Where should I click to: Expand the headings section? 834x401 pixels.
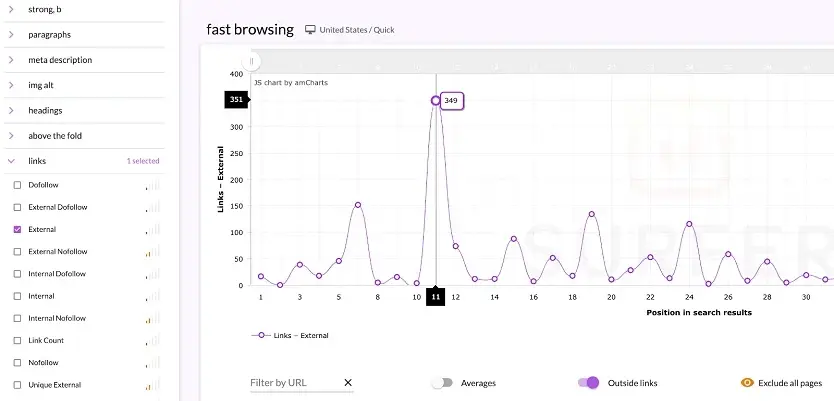point(84,111)
